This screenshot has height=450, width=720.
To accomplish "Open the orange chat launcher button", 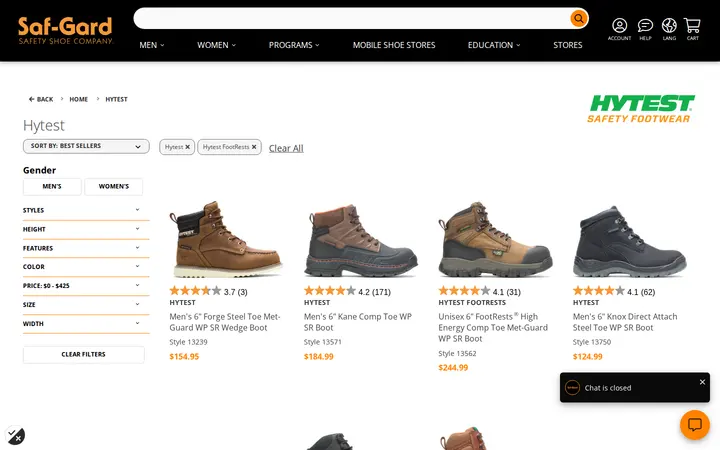I will pyautogui.click(x=695, y=425).
